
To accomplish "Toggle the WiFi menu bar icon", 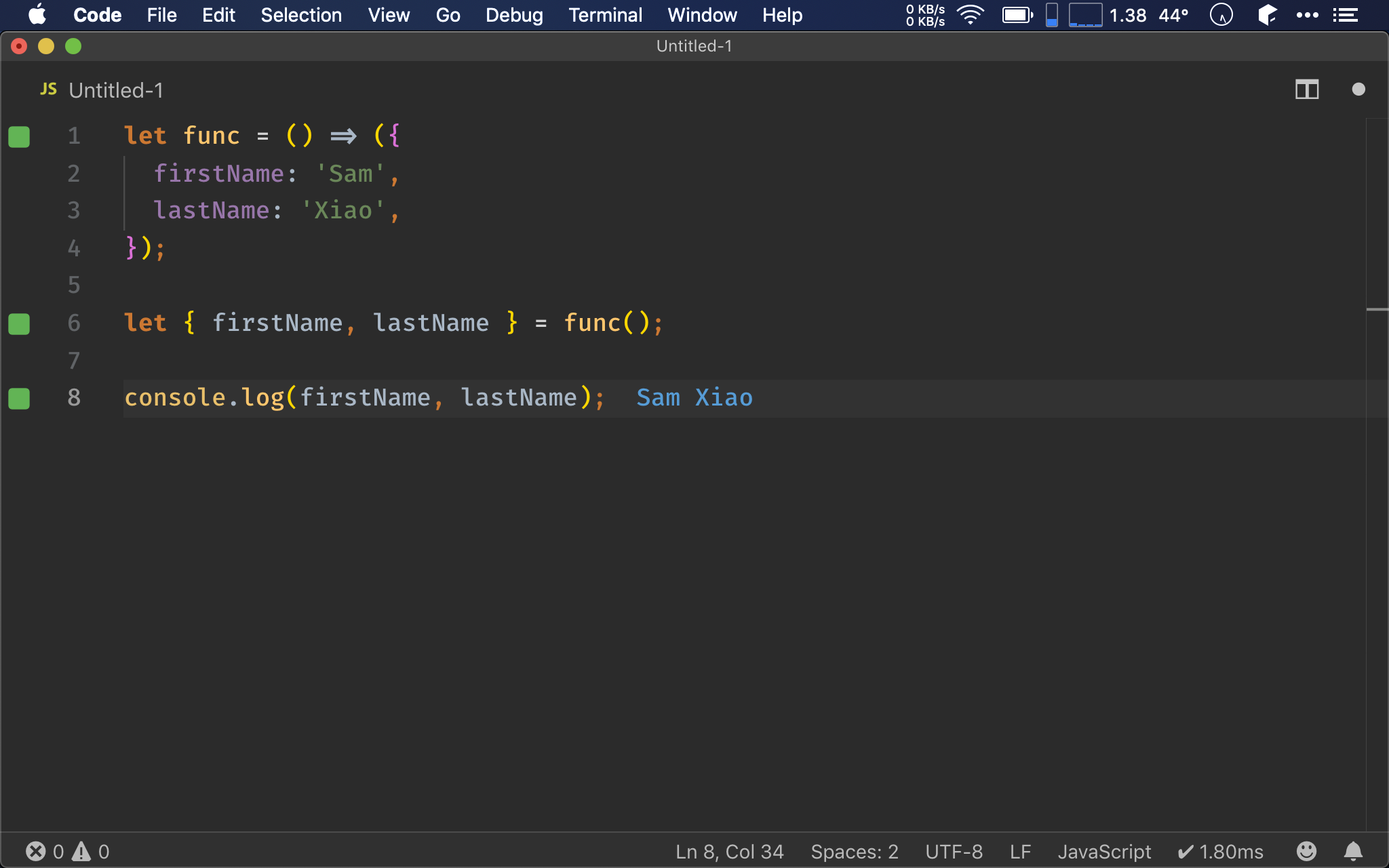I will tap(967, 14).
